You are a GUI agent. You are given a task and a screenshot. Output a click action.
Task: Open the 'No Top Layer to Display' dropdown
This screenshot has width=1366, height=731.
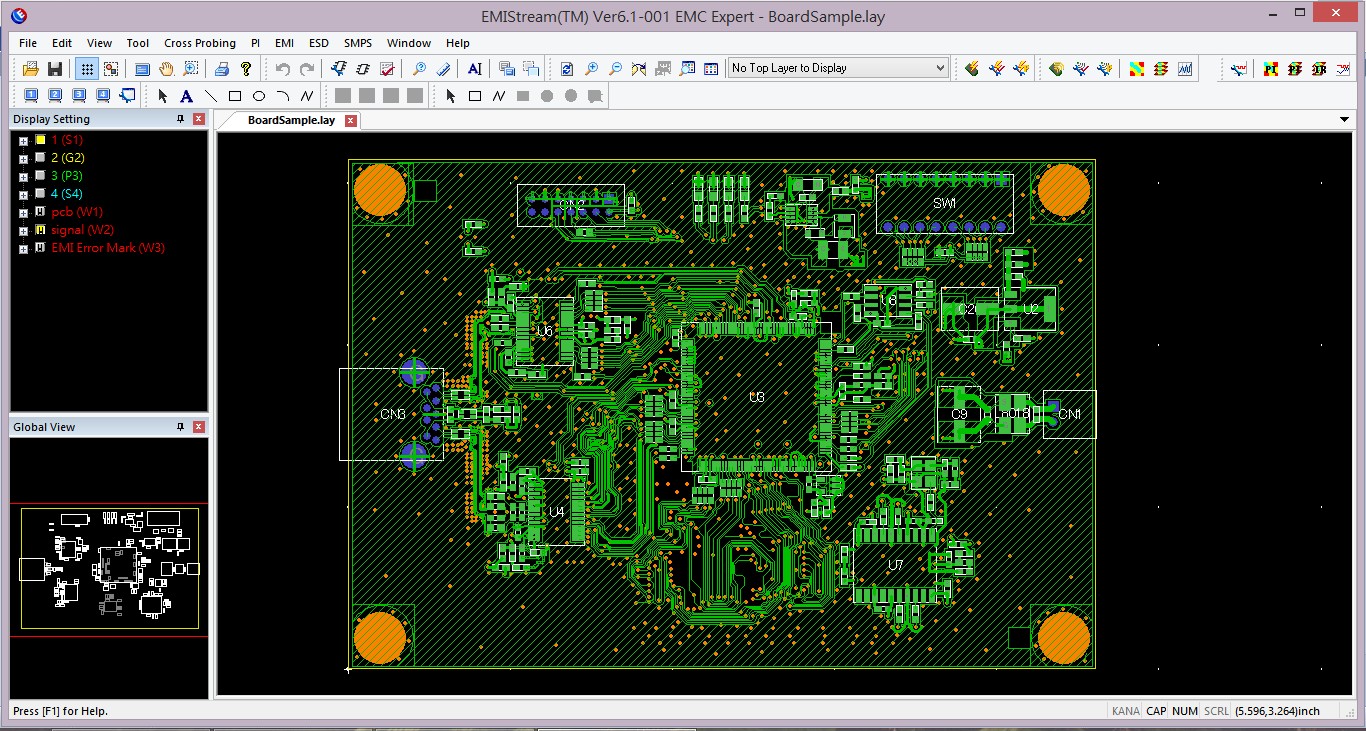[939, 68]
